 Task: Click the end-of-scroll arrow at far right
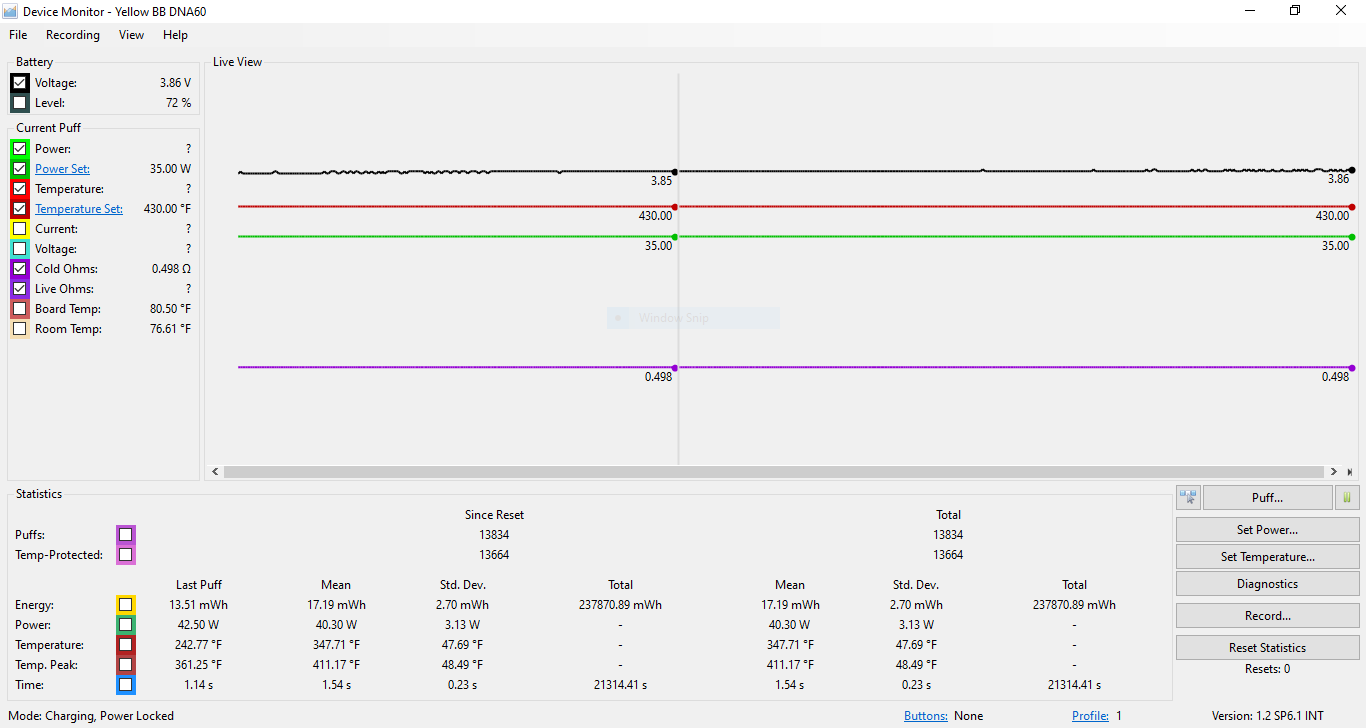click(1348, 472)
